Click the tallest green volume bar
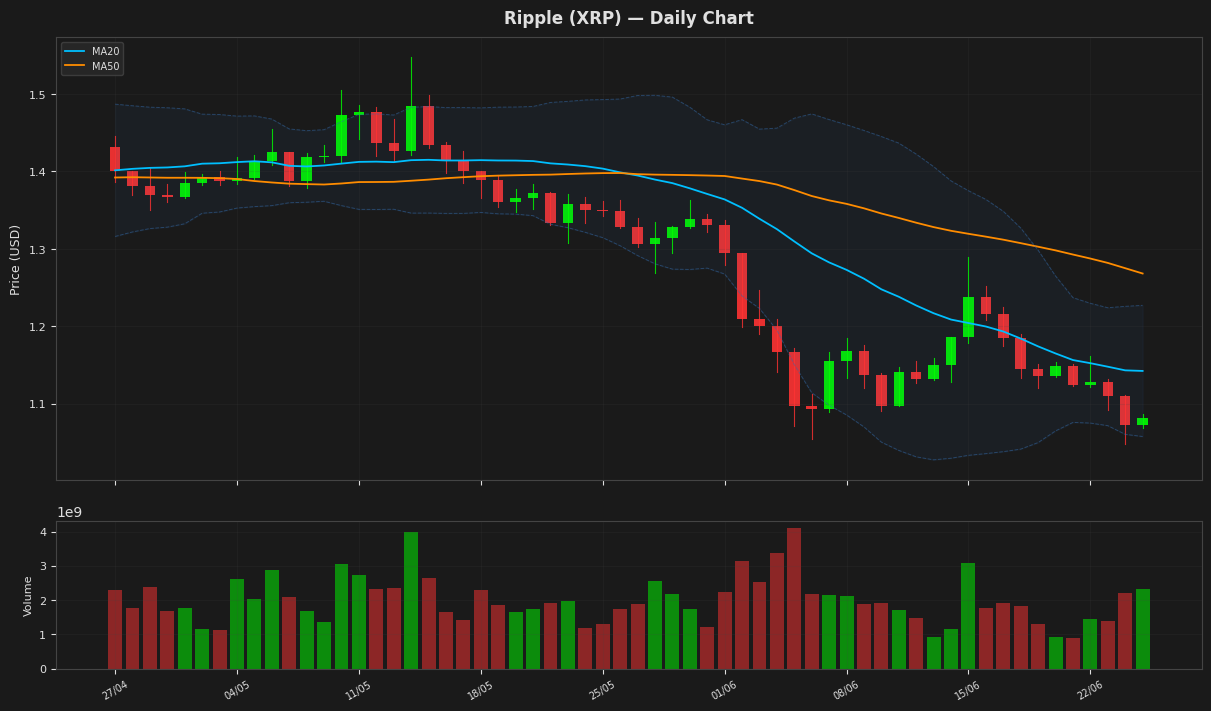 pyautogui.click(x=411, y=600)
